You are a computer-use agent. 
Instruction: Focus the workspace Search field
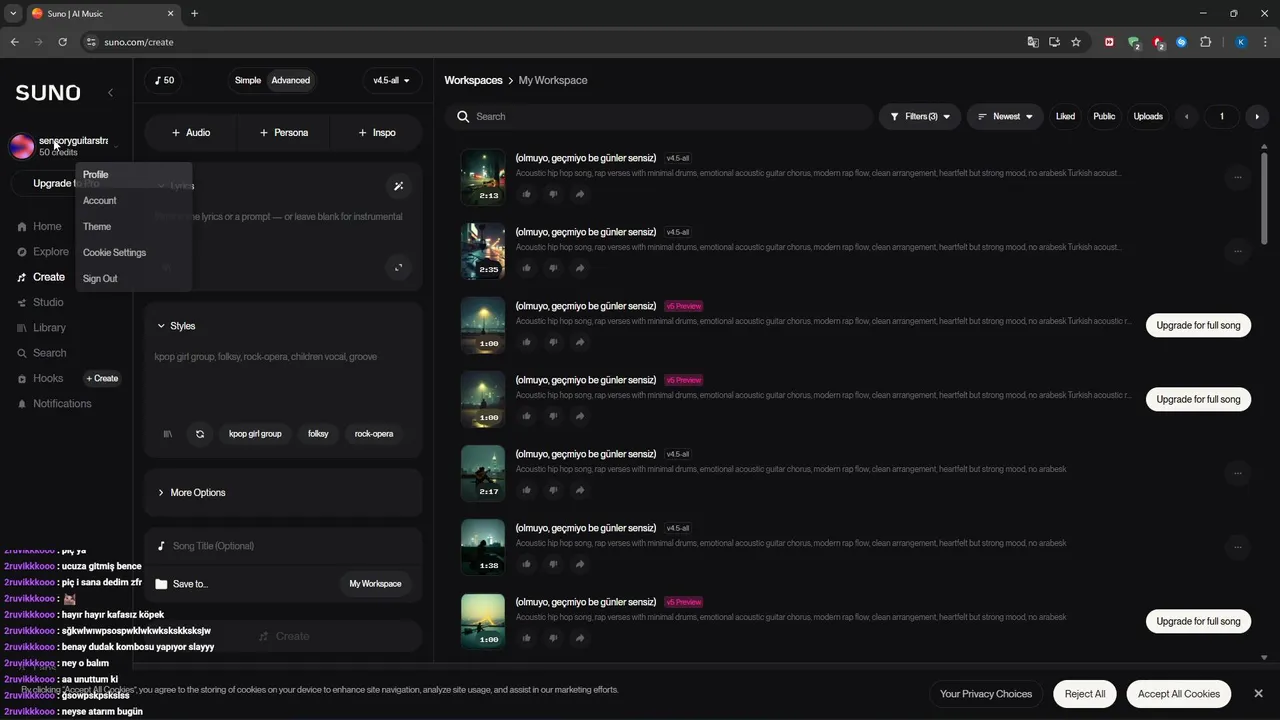pyautogui.click(x=660, y=117)
